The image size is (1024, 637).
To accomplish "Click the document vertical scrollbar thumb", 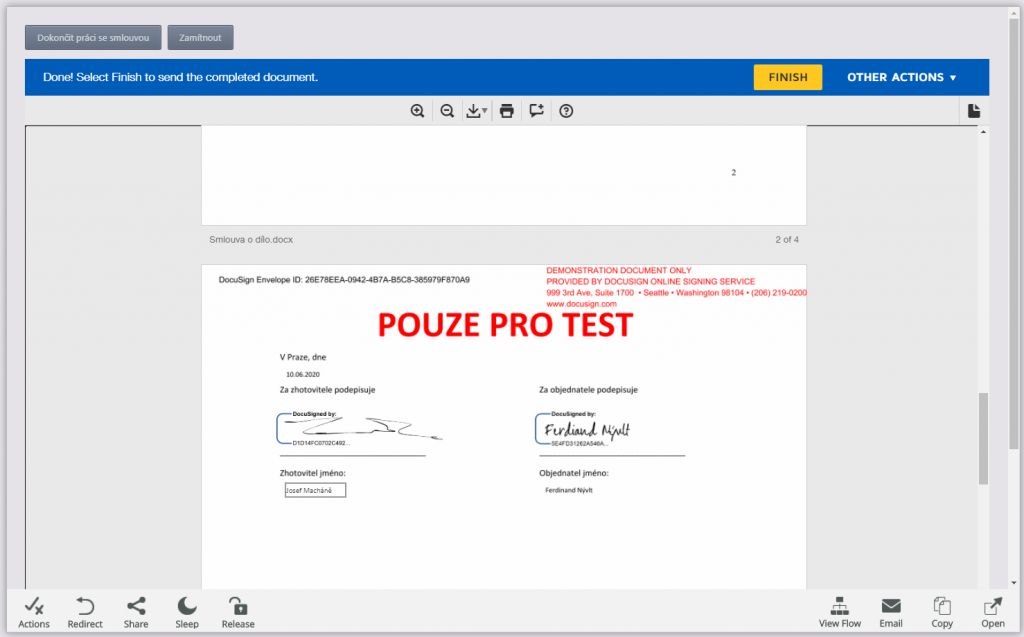I will tap(982, 438).
